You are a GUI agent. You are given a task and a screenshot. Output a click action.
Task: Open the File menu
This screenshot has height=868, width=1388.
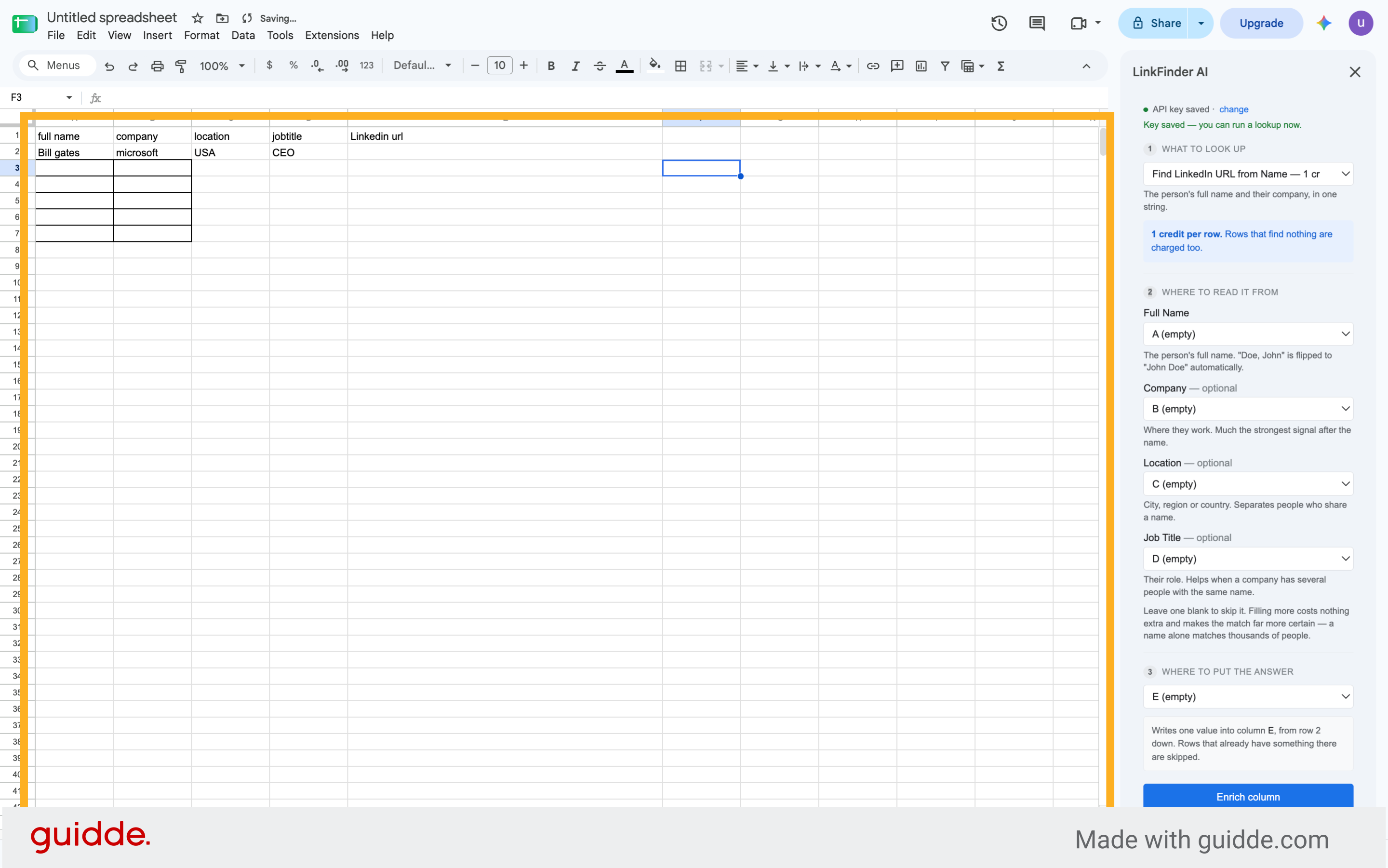[56, 36]
